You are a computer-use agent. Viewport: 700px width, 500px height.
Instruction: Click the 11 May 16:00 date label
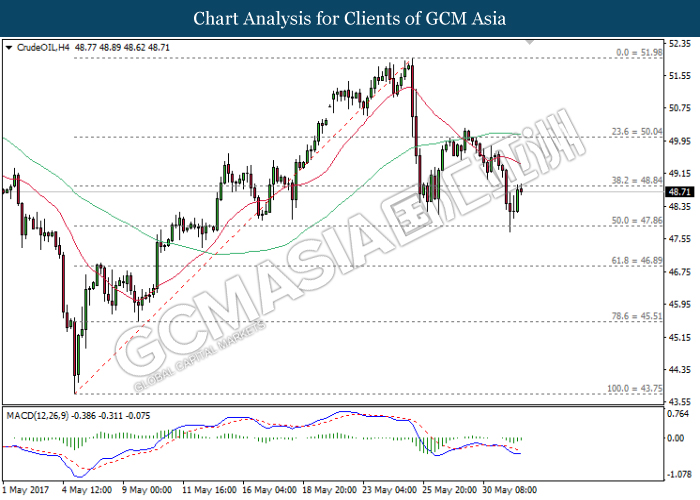tap(209, 490)
